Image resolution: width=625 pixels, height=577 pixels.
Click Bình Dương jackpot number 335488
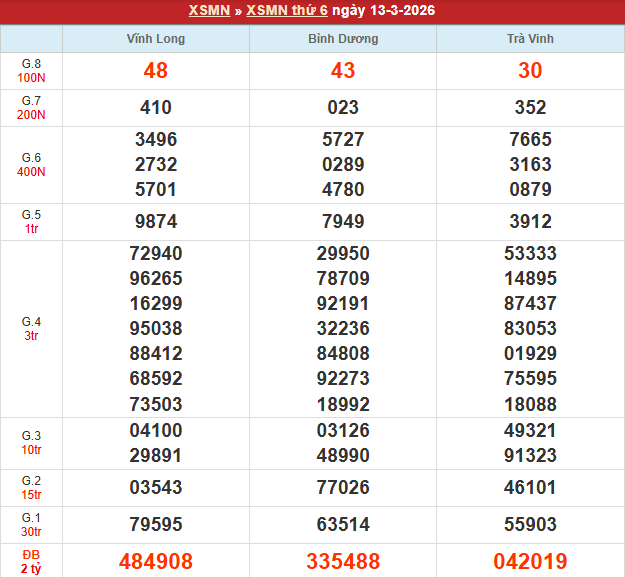[343, 561]
